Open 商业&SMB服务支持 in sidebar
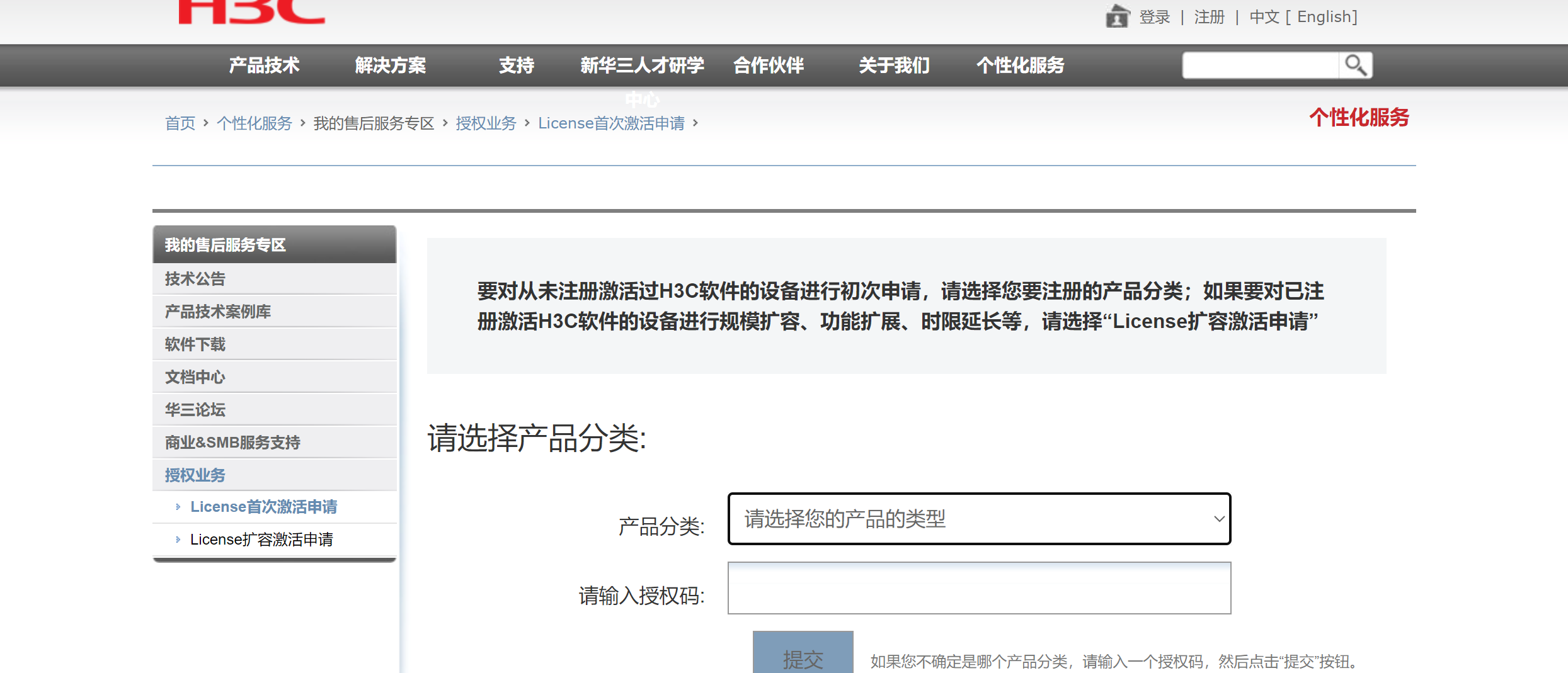The width and height of the screenshot is (1568, 673). click(274, 443)
